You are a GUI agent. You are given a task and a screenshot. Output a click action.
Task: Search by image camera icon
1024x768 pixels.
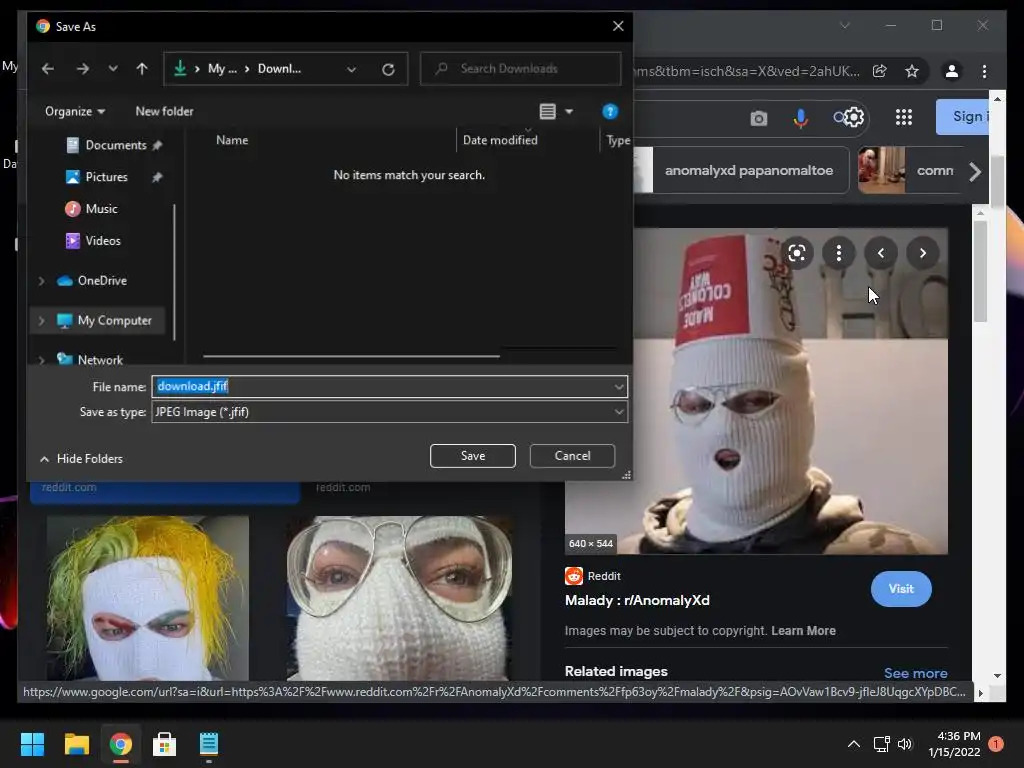point(758,118)
